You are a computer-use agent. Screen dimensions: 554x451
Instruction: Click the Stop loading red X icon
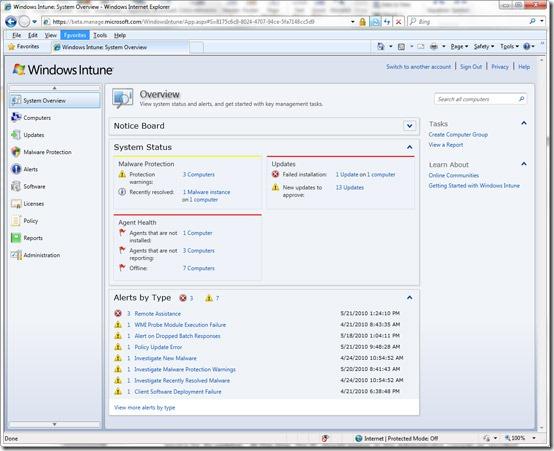coord(398,22)
